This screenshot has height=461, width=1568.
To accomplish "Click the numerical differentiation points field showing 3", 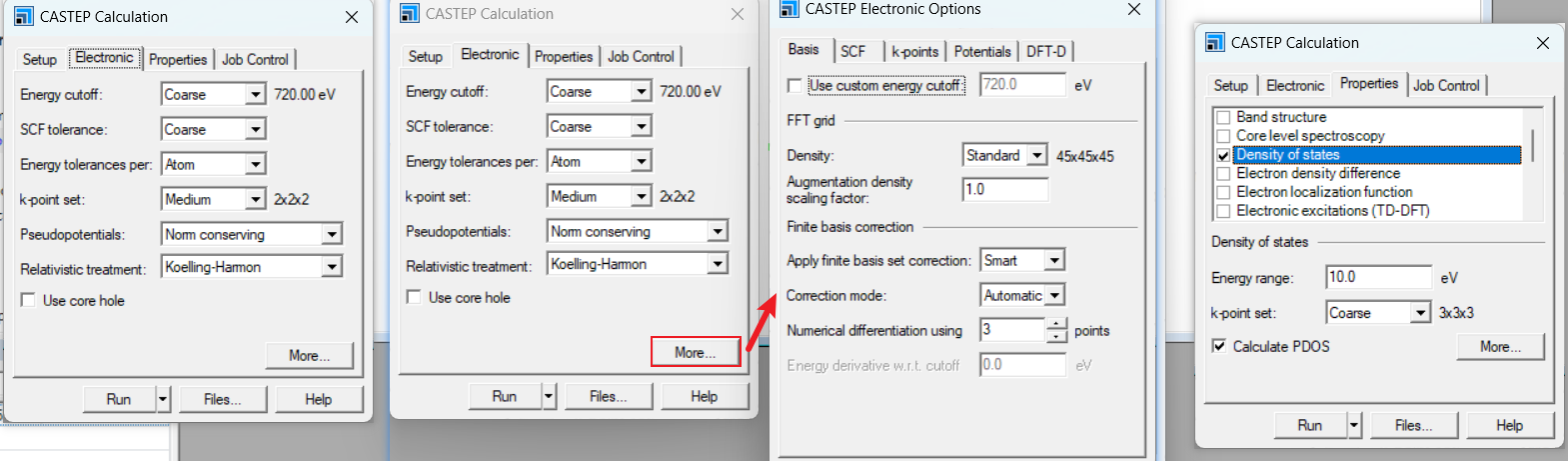I will [1012, 330].
